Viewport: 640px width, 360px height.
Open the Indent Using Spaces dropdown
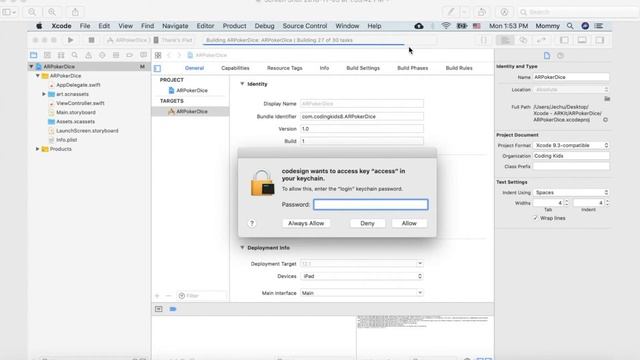coord(571,192)
